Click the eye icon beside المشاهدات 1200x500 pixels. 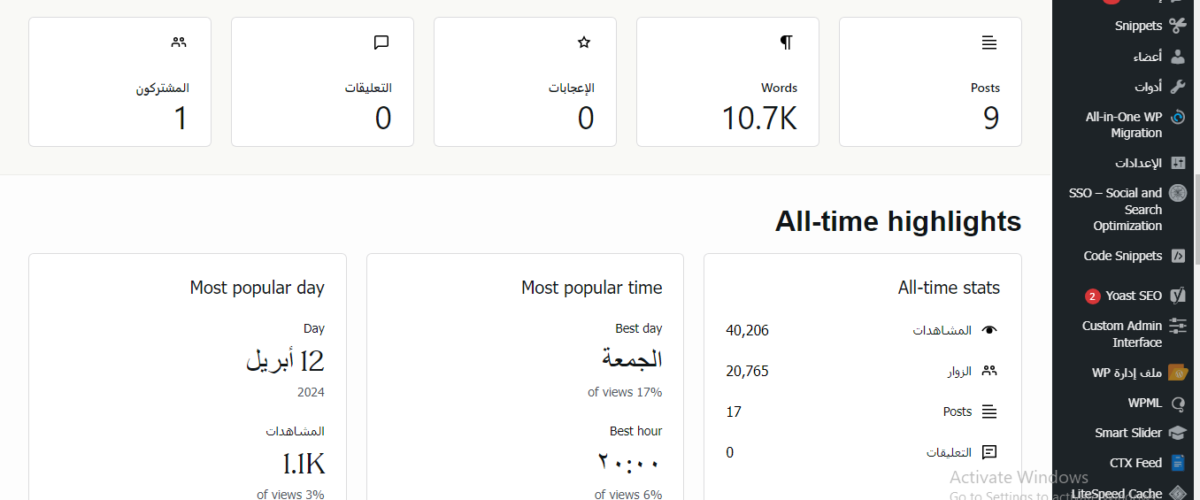(x=990, y=330)
